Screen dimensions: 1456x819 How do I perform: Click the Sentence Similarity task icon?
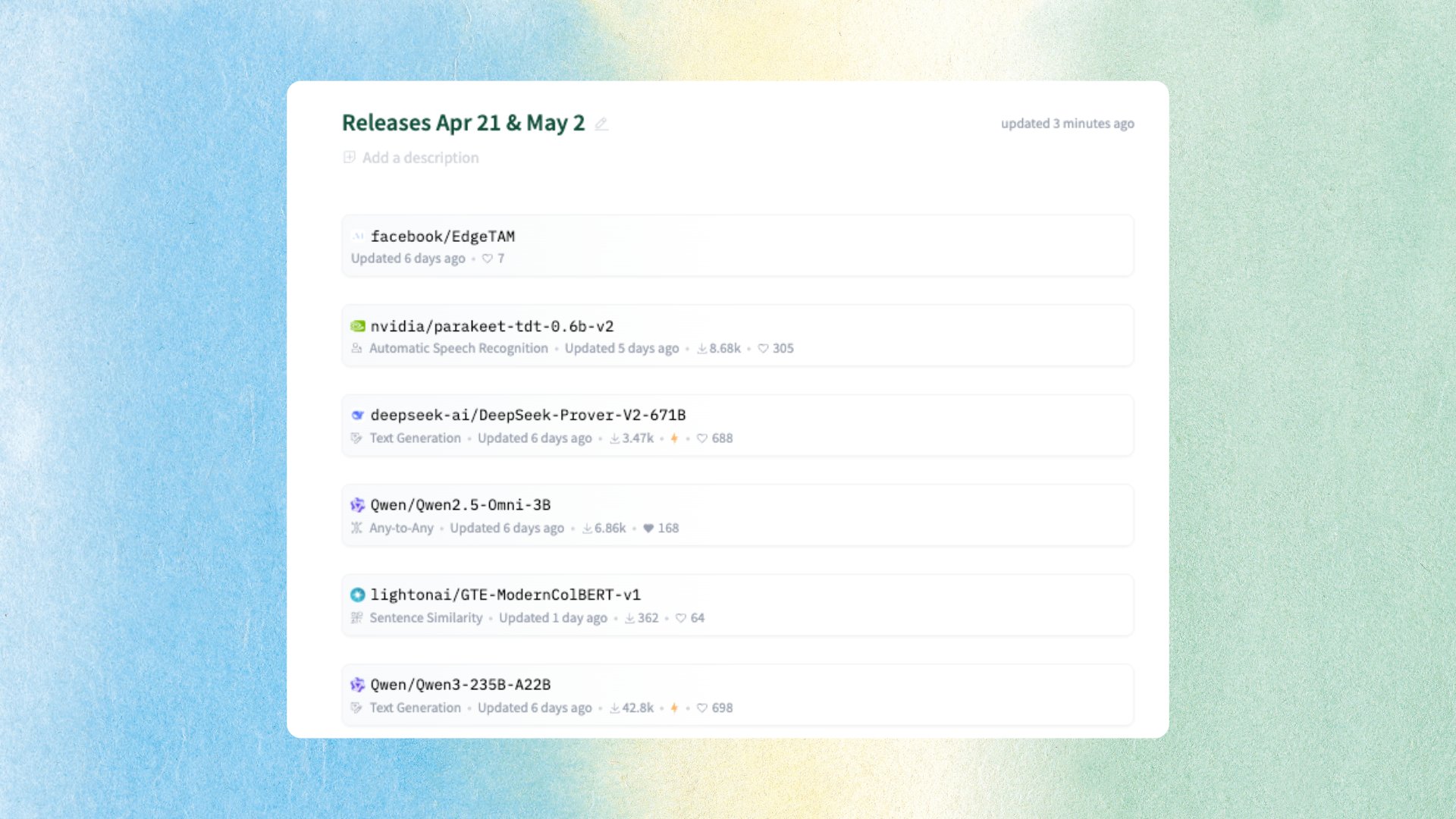356,618
